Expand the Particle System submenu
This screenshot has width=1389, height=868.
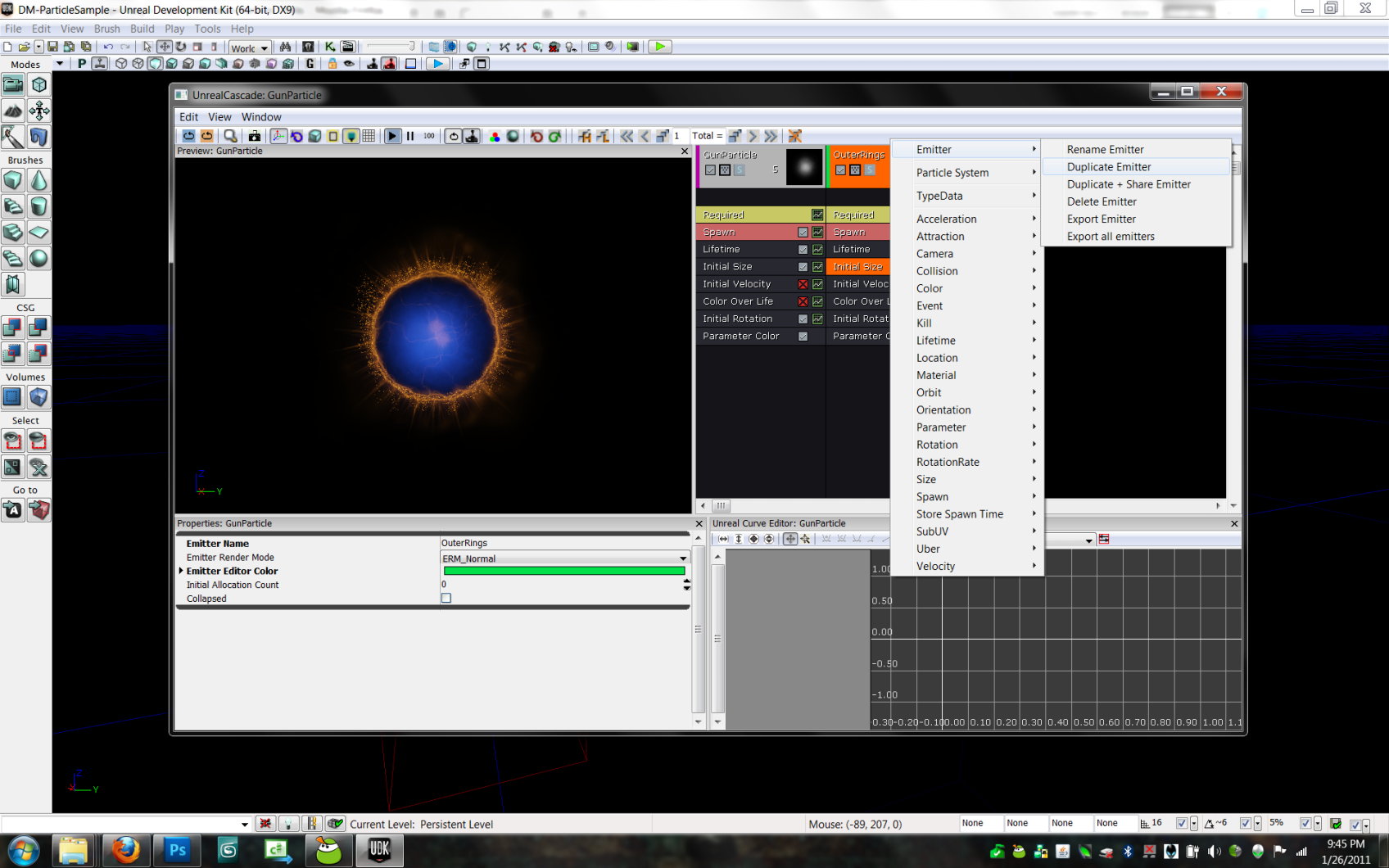[x=966, y=173]
